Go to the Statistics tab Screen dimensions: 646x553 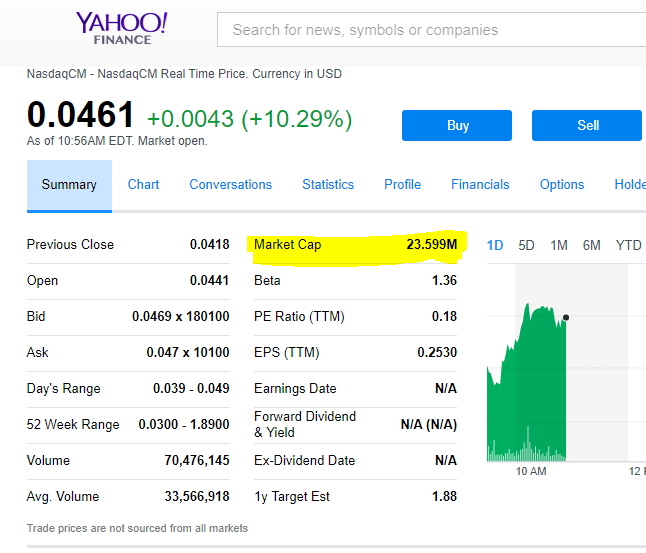pos(328,185)
